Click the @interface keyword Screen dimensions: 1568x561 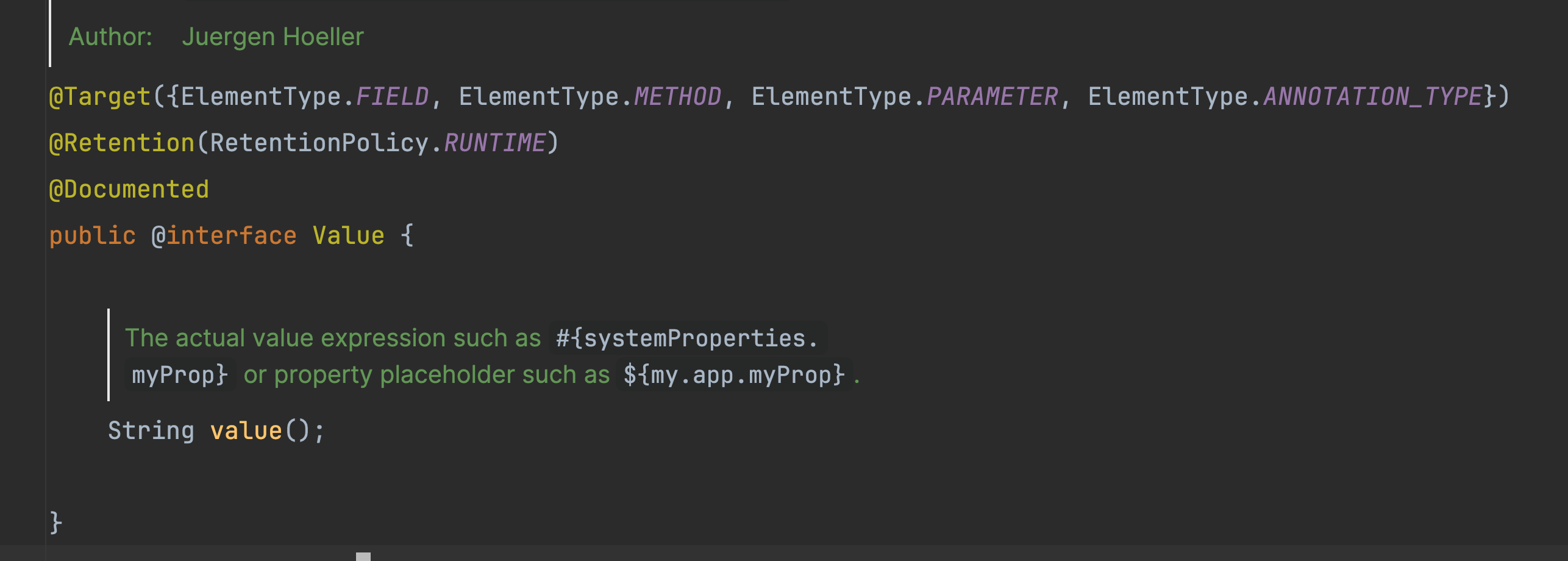(224, 236)
